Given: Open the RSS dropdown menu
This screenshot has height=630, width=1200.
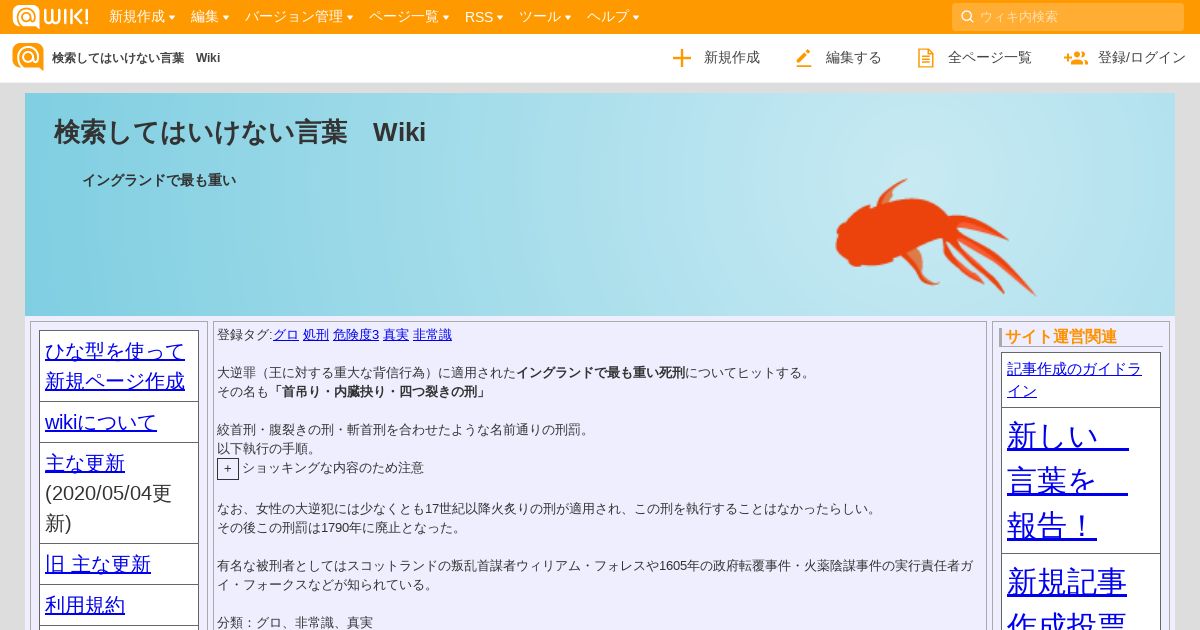Looking at the screenshot, I should coord(484,17).
